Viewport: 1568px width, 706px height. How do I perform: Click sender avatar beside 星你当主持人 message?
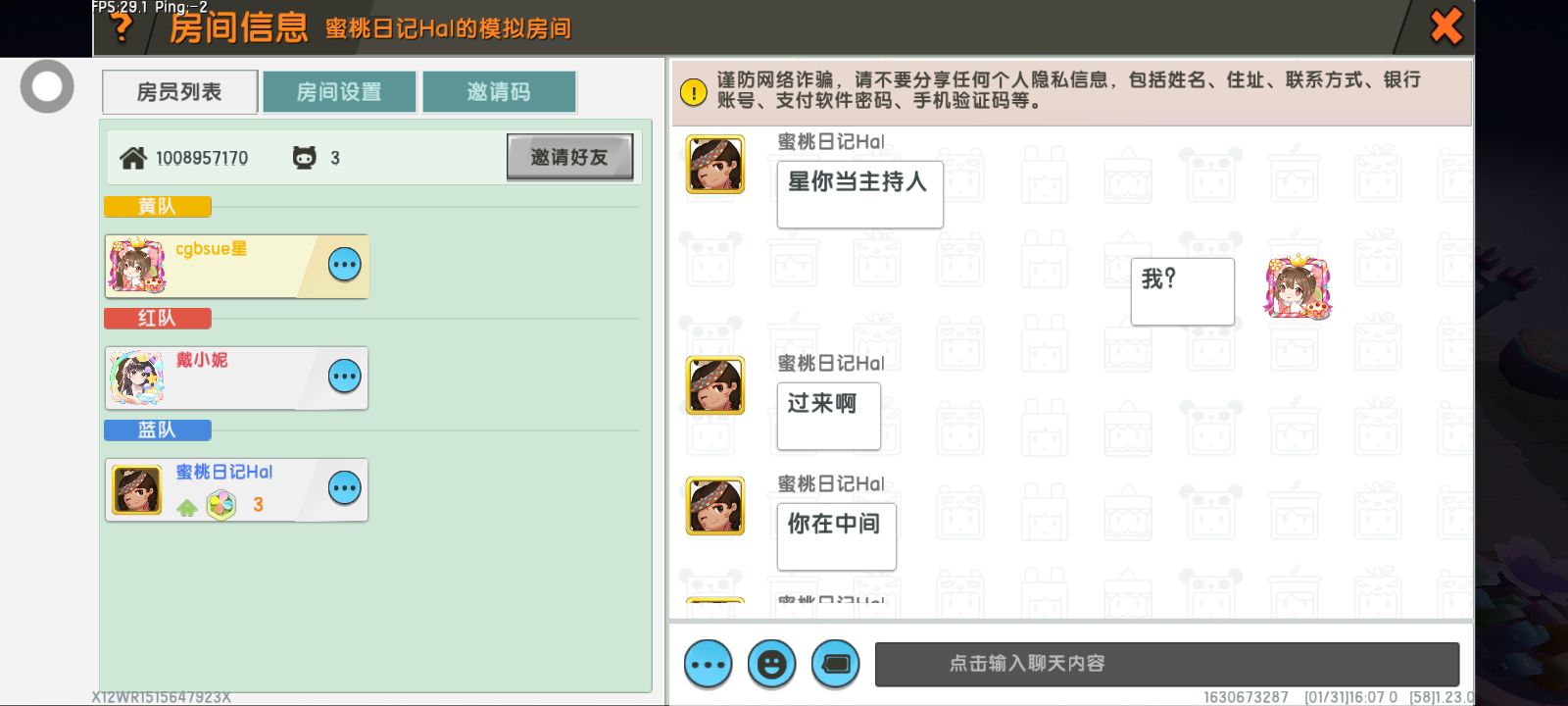715,165
